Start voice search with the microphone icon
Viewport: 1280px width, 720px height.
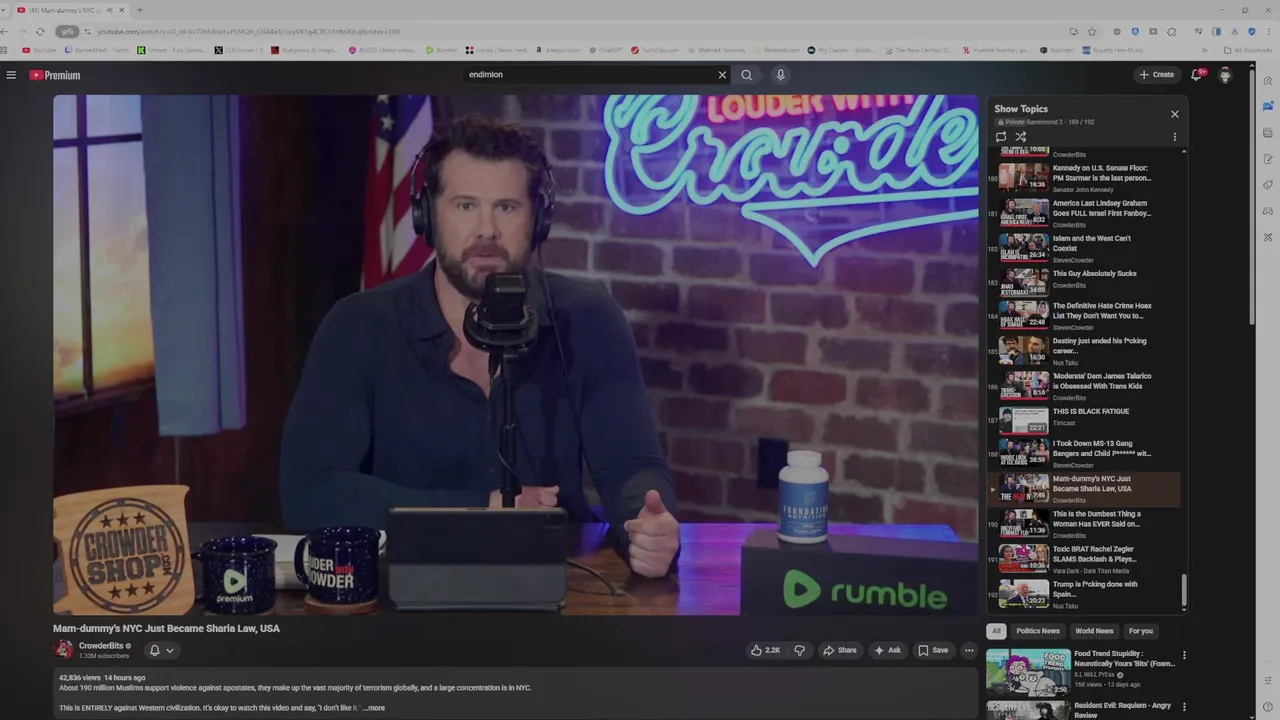click(781, 75)
